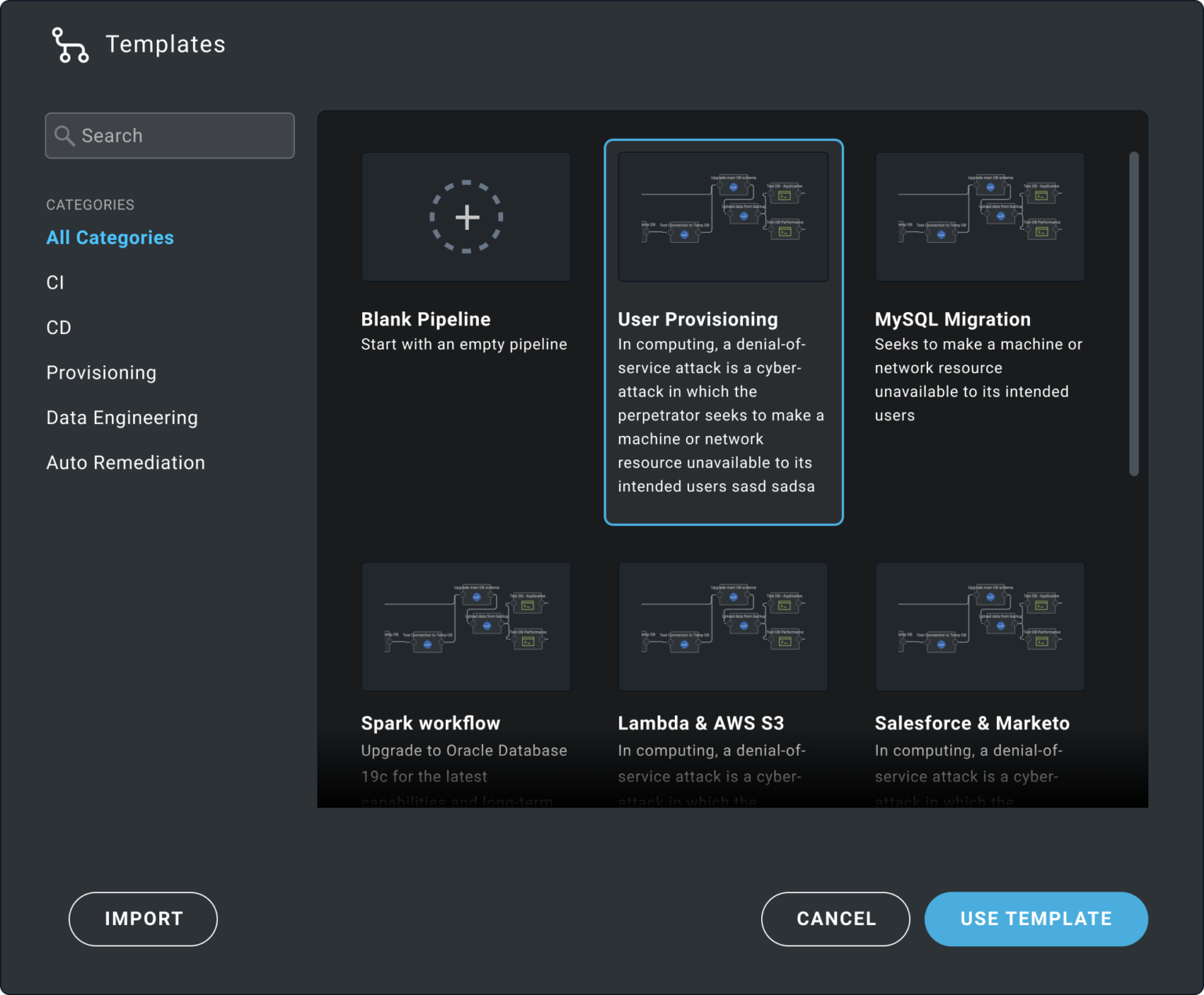Click the plus icon on Blank Pipeline

(466, 216)
